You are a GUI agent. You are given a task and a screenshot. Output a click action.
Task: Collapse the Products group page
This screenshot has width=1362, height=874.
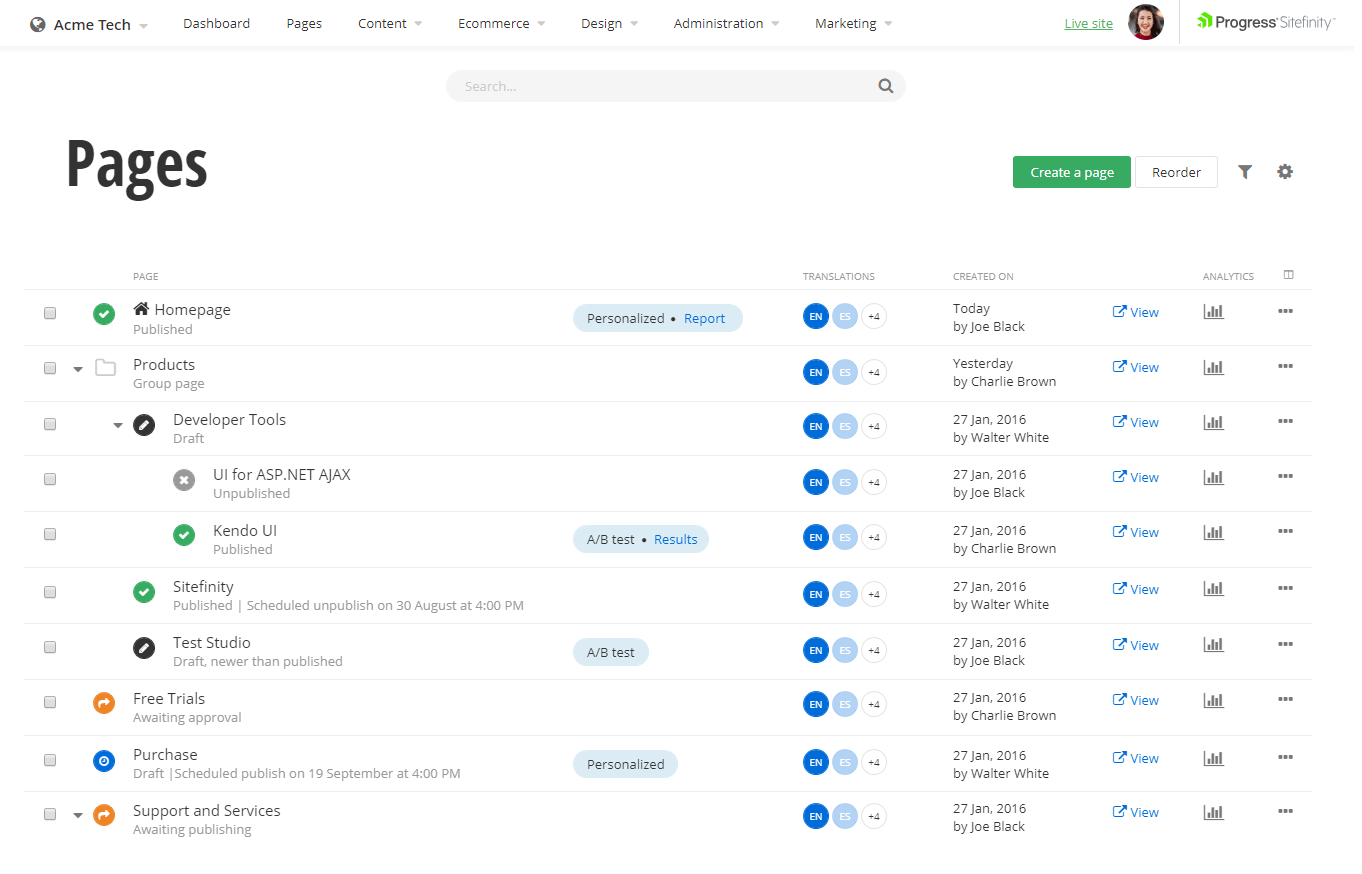pyautogui.click(x=78, y=370)
